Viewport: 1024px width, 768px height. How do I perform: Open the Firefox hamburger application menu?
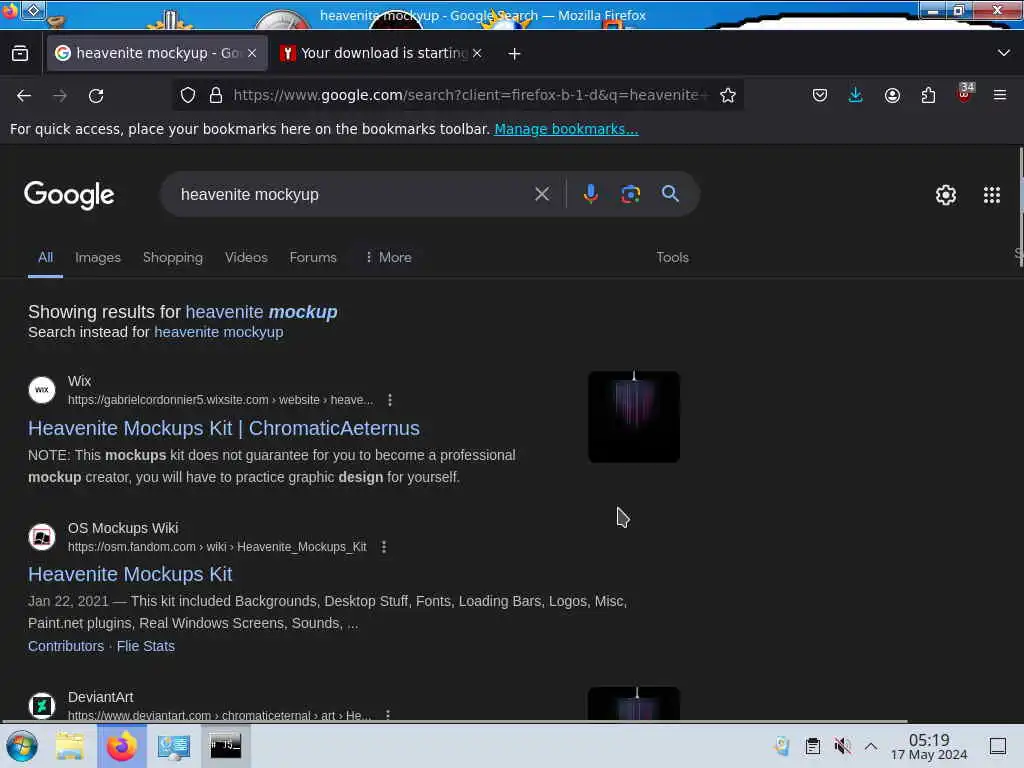[1000, 95]
